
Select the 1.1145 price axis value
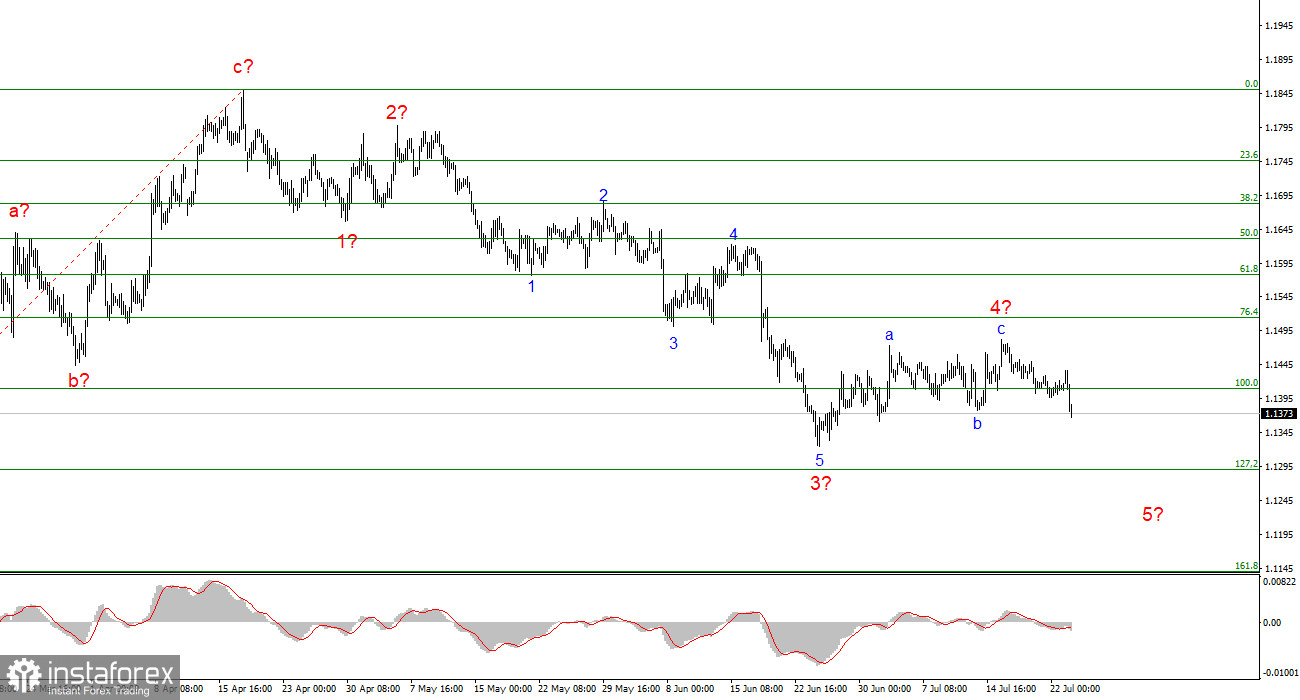1279,567
